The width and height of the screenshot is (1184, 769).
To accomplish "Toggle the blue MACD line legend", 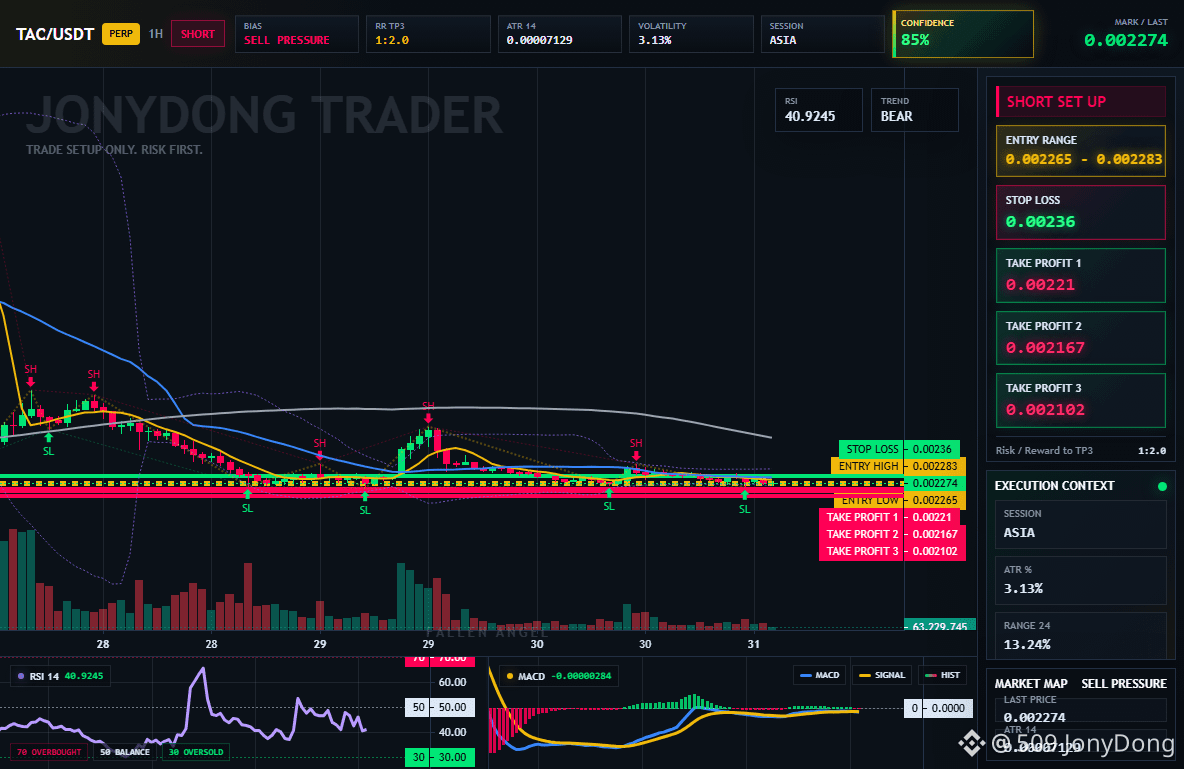I will click(819, 675).
